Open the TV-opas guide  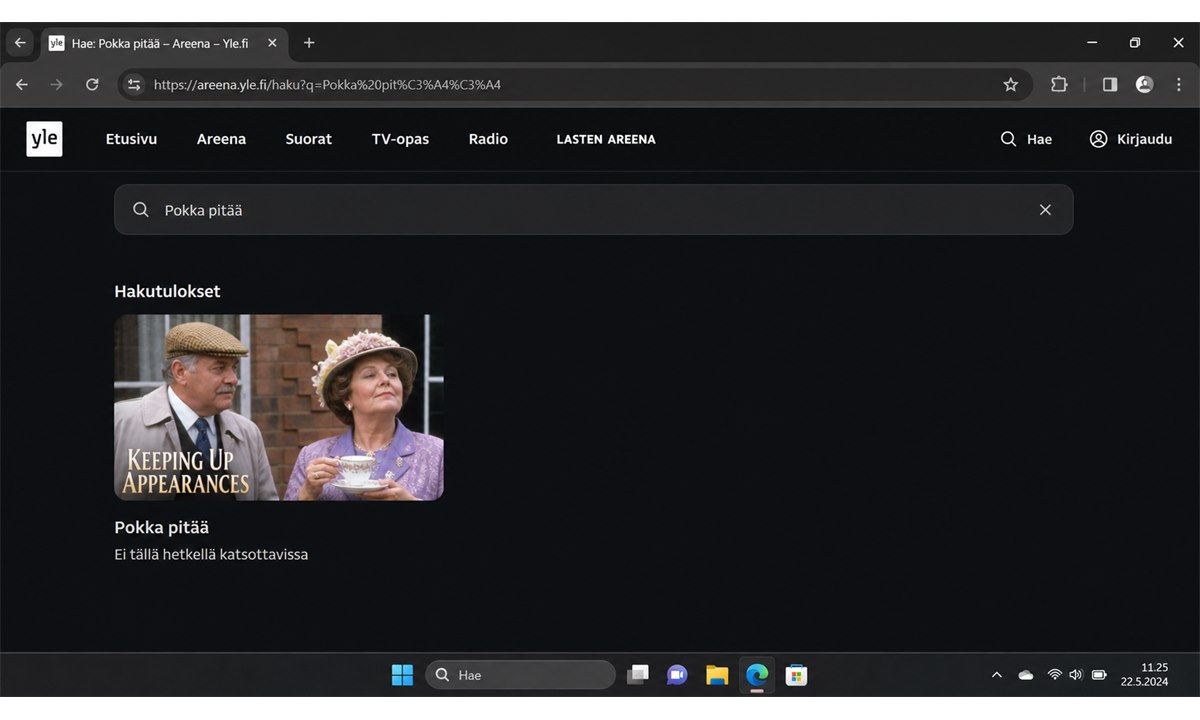400,139
